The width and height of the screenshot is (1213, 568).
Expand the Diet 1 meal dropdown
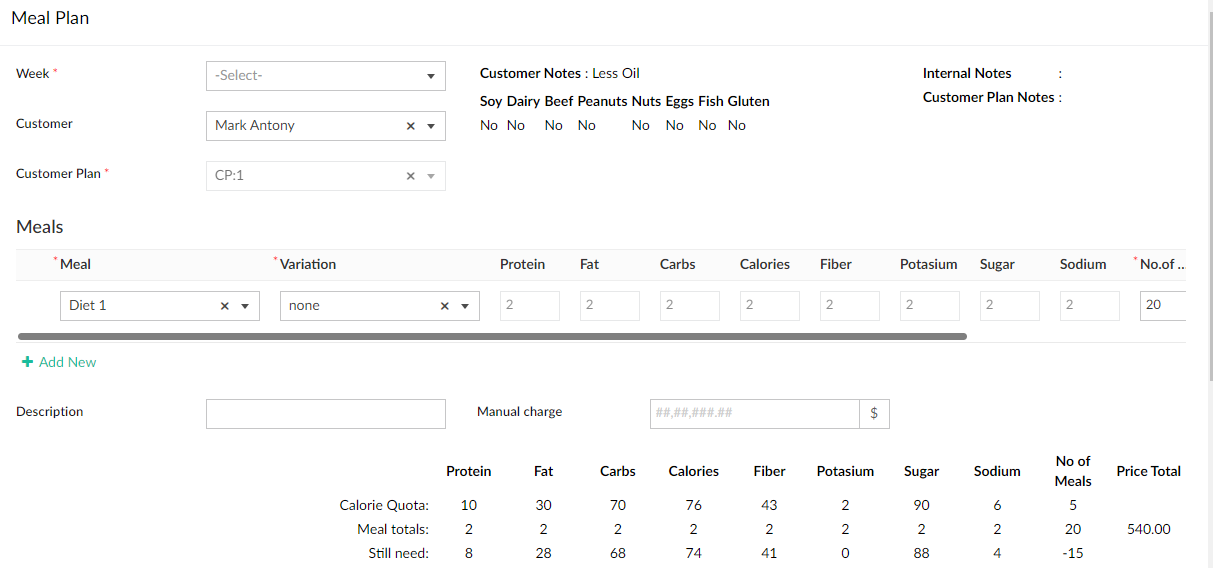click(245, 306)
